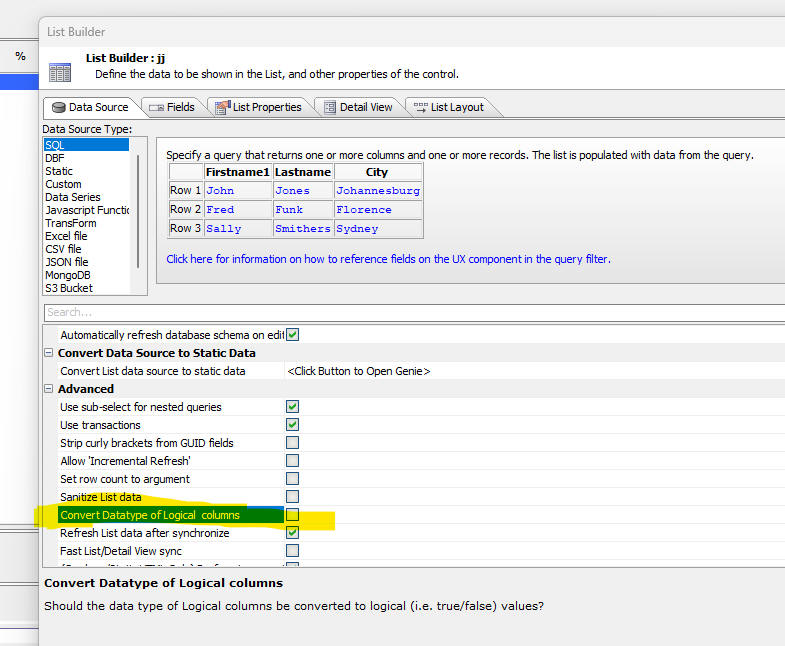This screenshot has width=785, height=646.
Task: Open the List Properties tab
Action: (x=260, y=107)
